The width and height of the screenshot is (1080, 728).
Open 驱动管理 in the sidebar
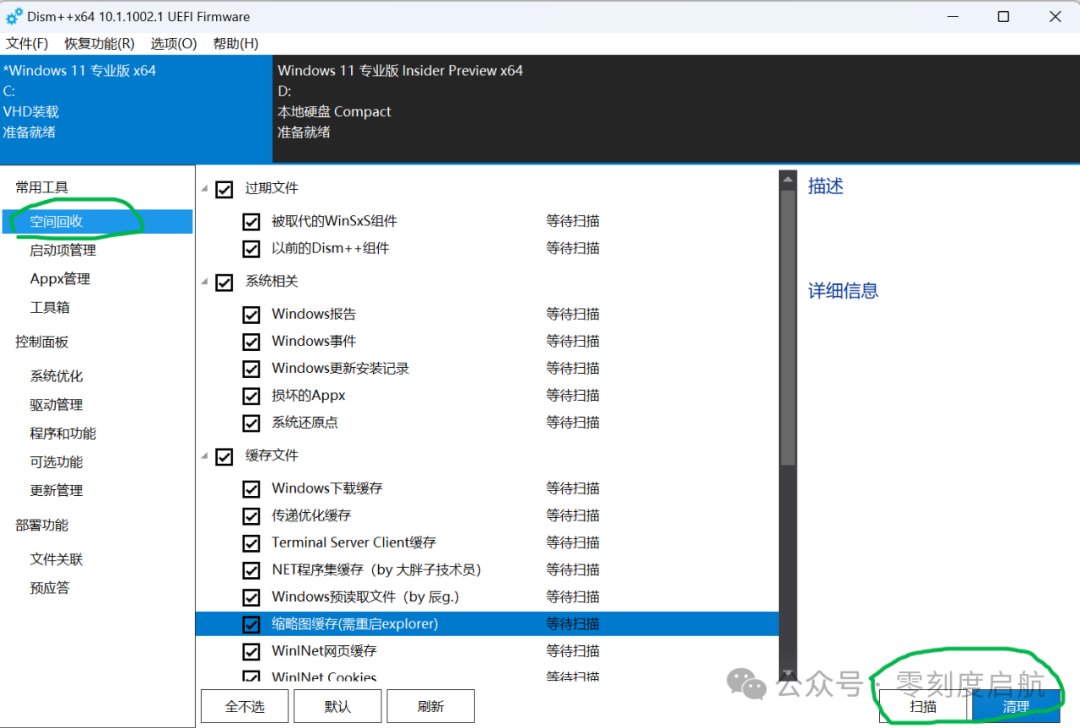pyautogui.click(x=56, y=405)
